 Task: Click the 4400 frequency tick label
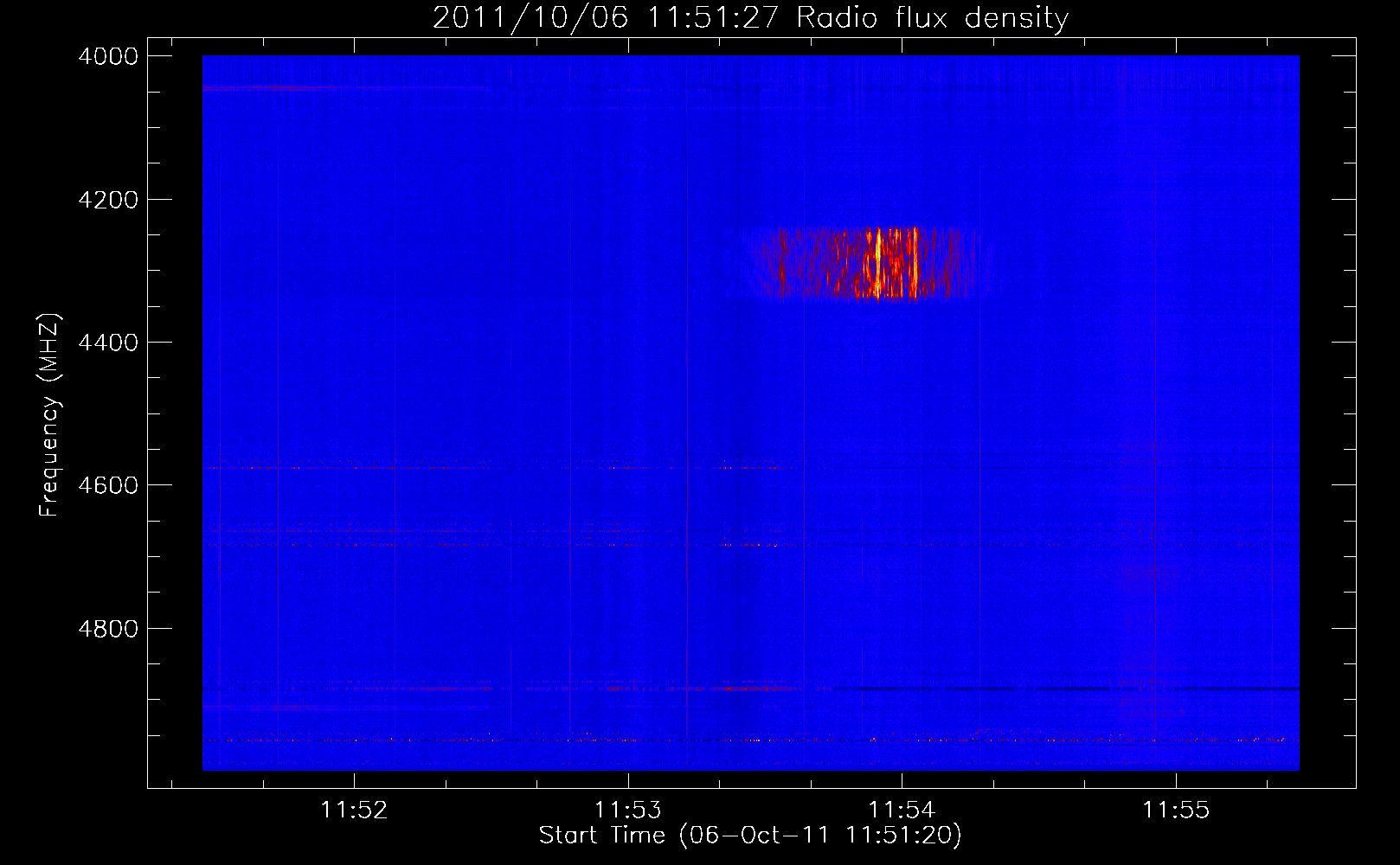click(108, 343)
